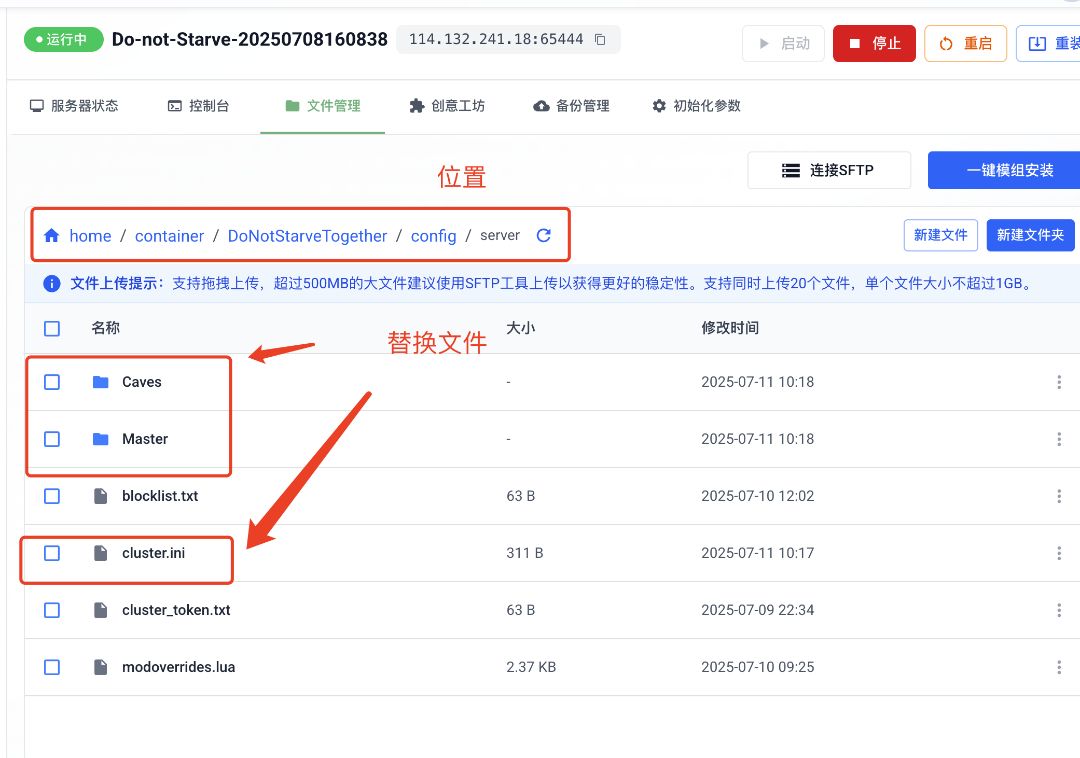Viewport: 1080px width, 758px height.
Task: Check the cluster.ini checkbox
Action: (x=52, y=553)
